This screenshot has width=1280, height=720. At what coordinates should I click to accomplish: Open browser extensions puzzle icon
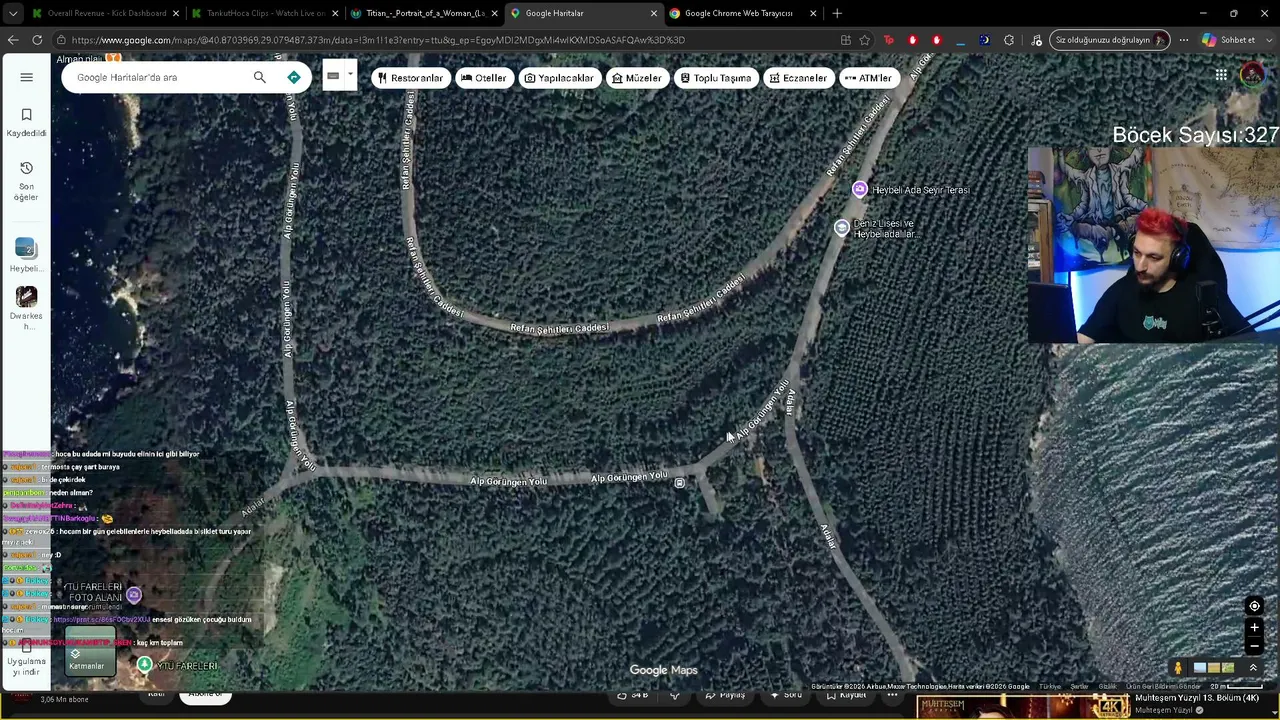[x=1009, y=40]
